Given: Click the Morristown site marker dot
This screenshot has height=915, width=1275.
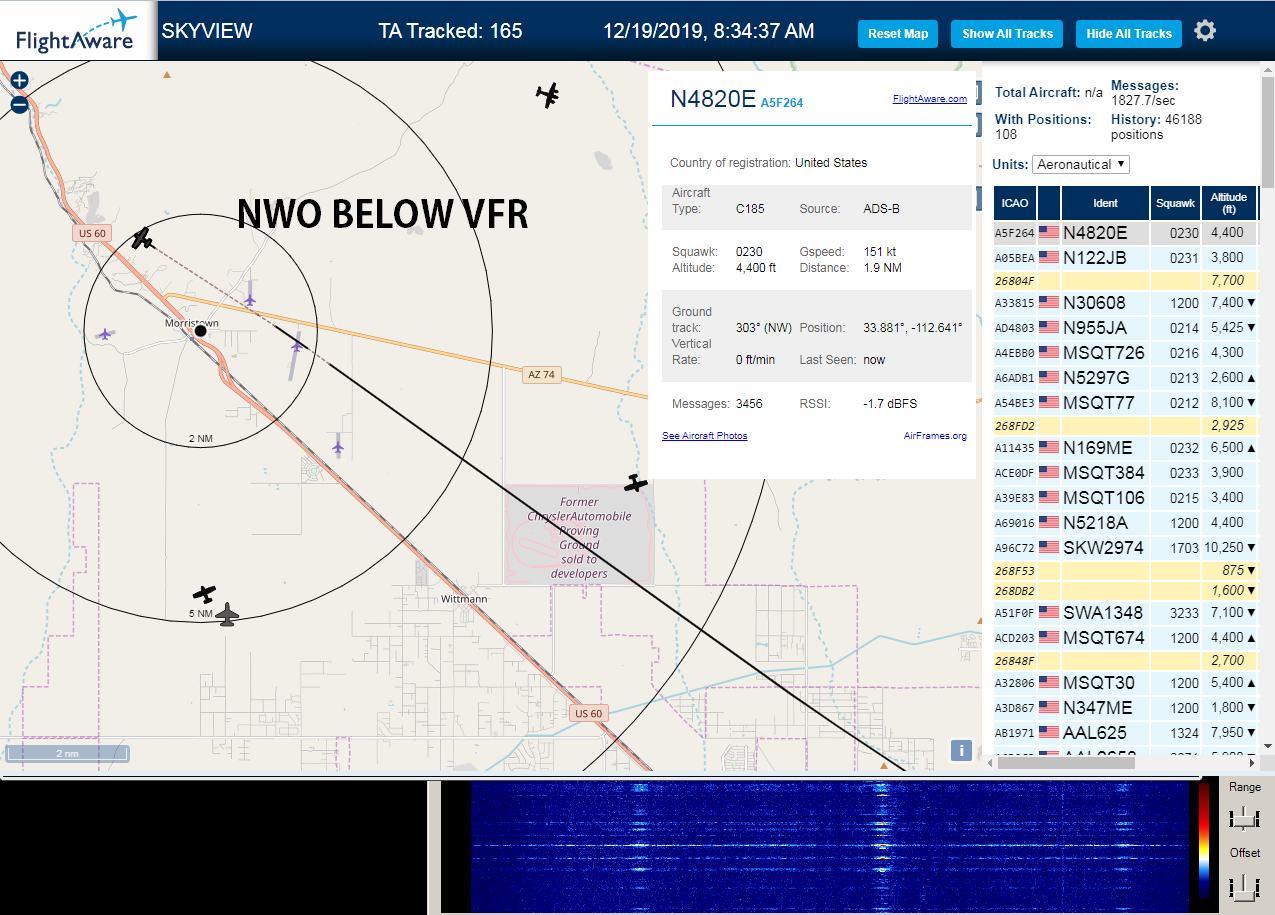Looking at the screenshot, I should 200,330.
